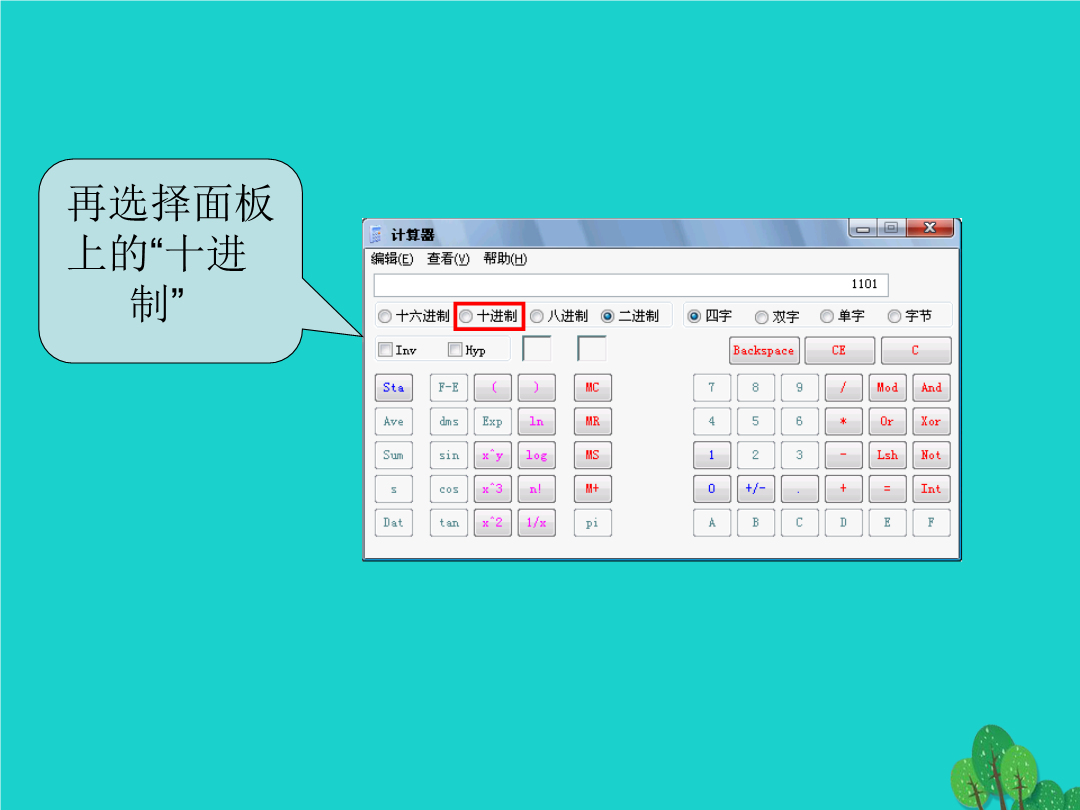Click the log button
The width and height of the screenshot is (1080, 810).
(537, 455)
